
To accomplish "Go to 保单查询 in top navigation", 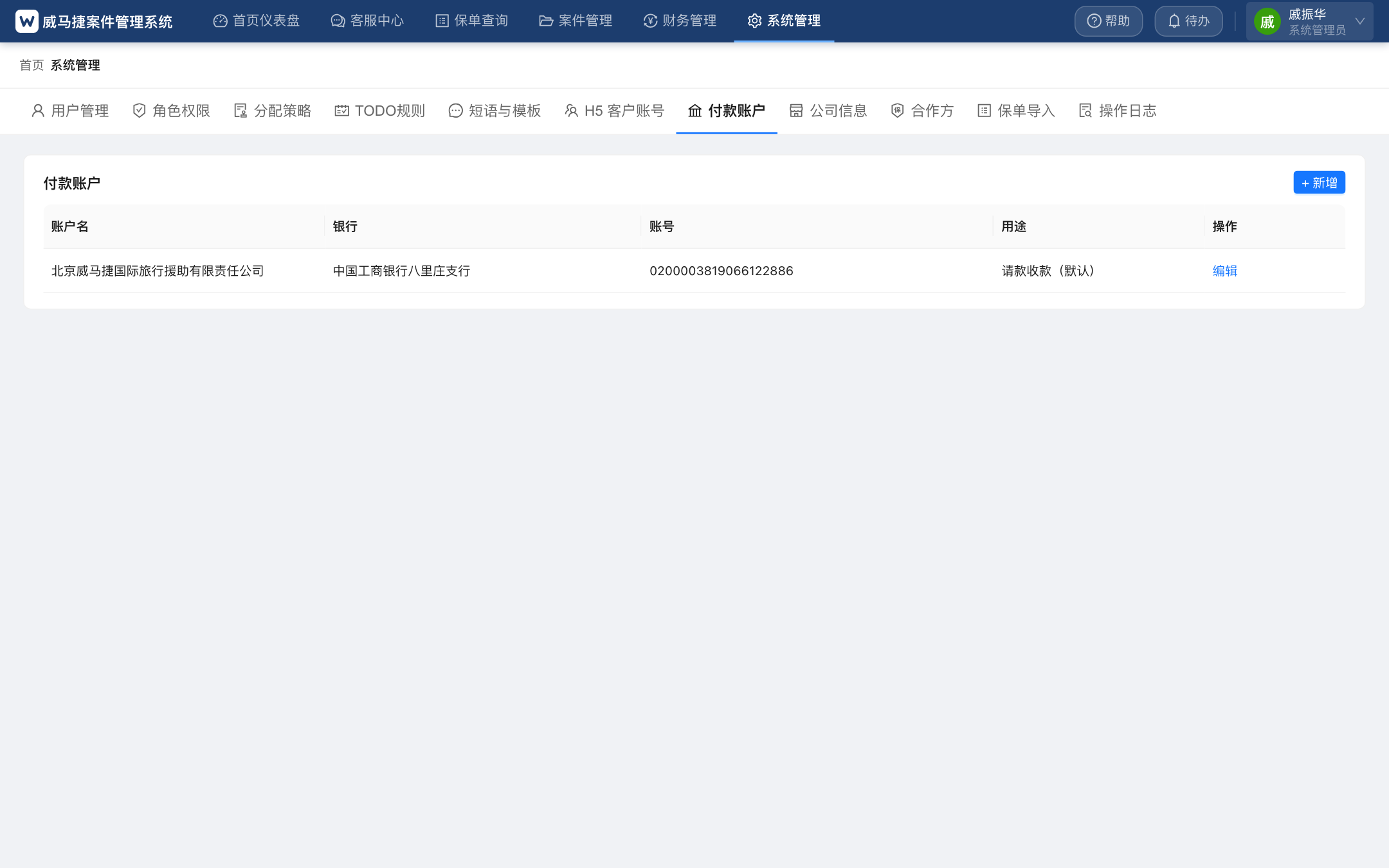I will point(472,21).
